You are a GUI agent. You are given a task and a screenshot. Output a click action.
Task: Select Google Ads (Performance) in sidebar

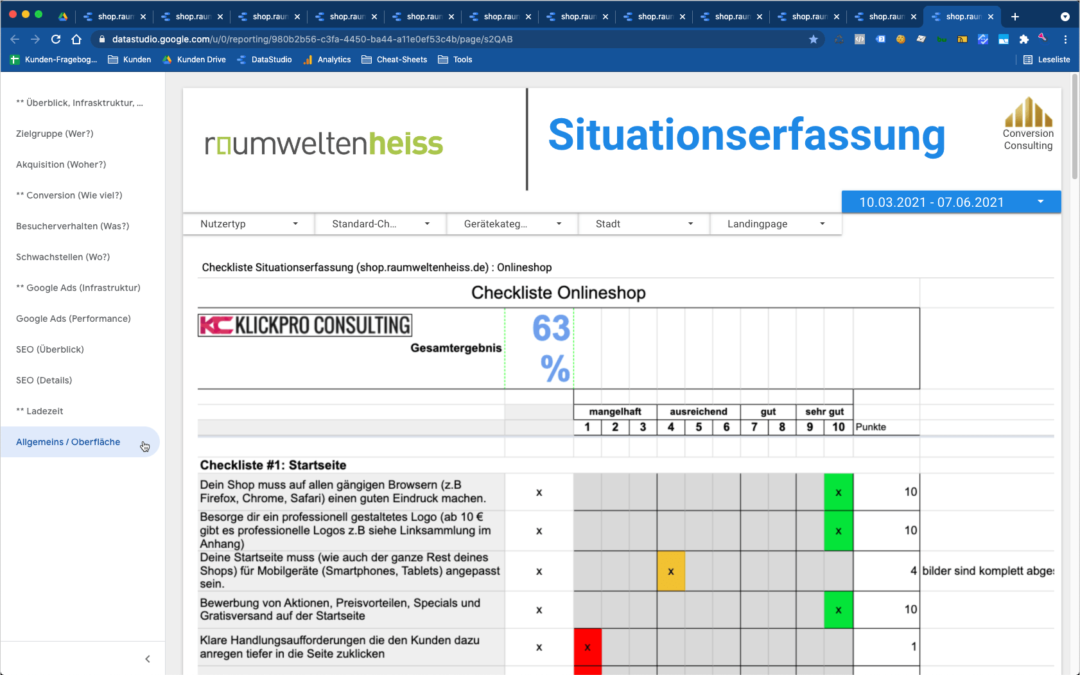[73, 318]
